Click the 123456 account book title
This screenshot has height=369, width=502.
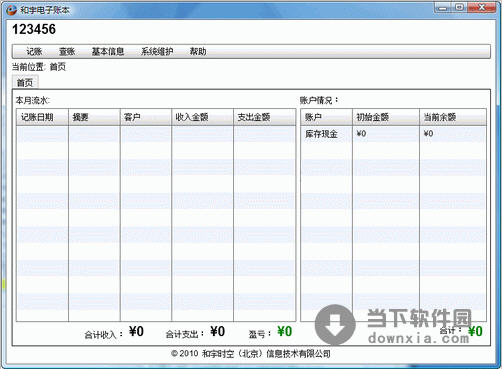[34, 29]
